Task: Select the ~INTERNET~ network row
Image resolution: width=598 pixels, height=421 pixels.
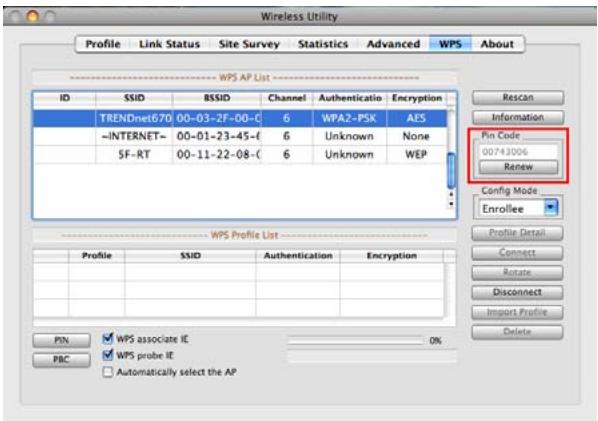Action: pyautogui.click(x=240, y=137)
